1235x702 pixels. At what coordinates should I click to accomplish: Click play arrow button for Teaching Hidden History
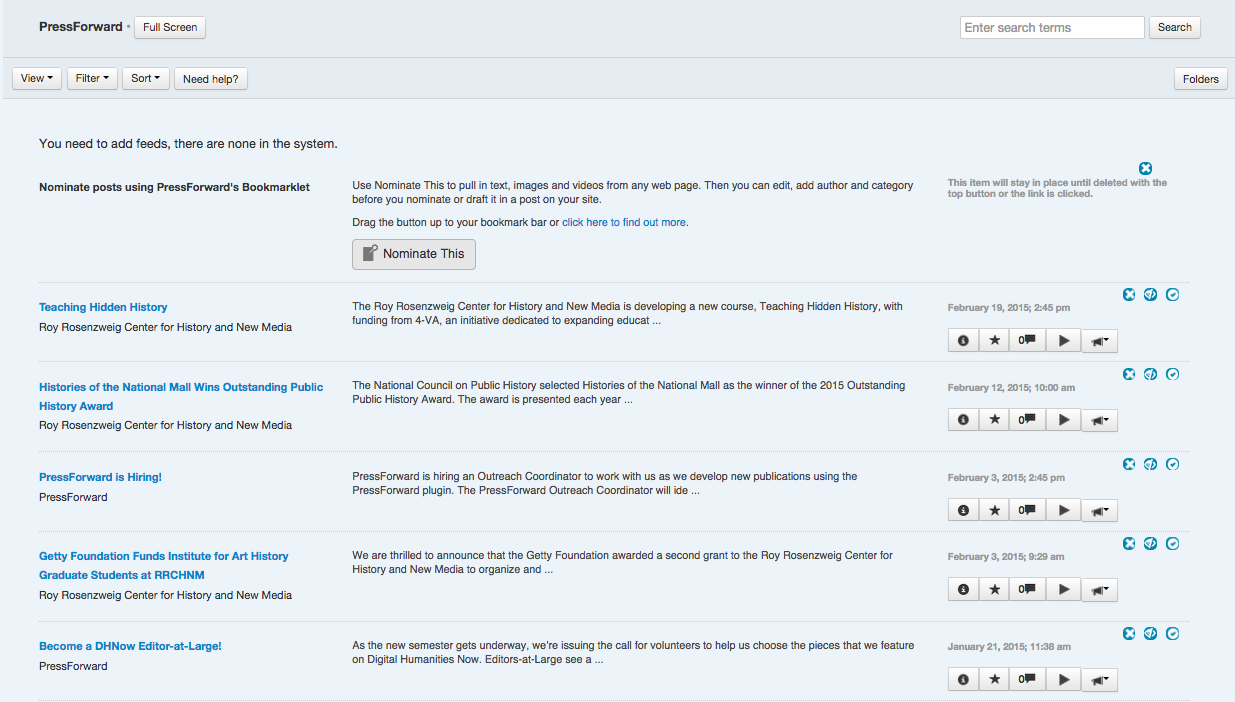tap(1063, 340)
